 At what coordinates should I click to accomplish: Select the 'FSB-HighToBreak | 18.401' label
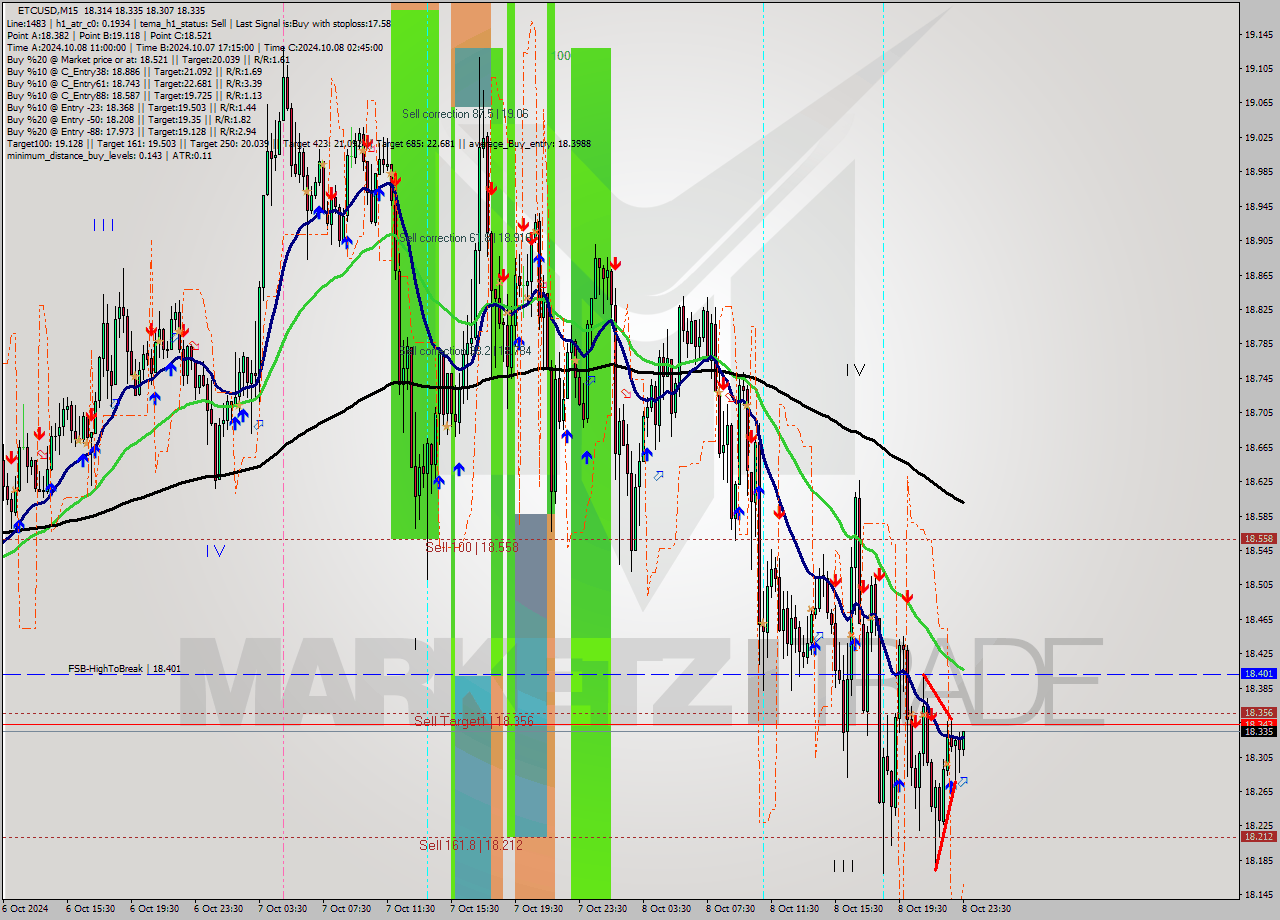click(x=125, y=668)
